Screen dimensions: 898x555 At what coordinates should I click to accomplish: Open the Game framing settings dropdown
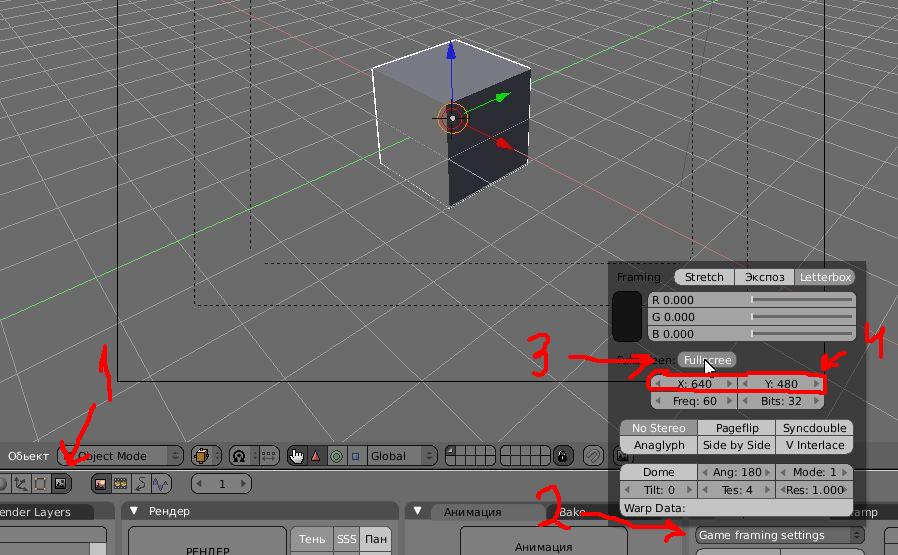tap(779, 535)
